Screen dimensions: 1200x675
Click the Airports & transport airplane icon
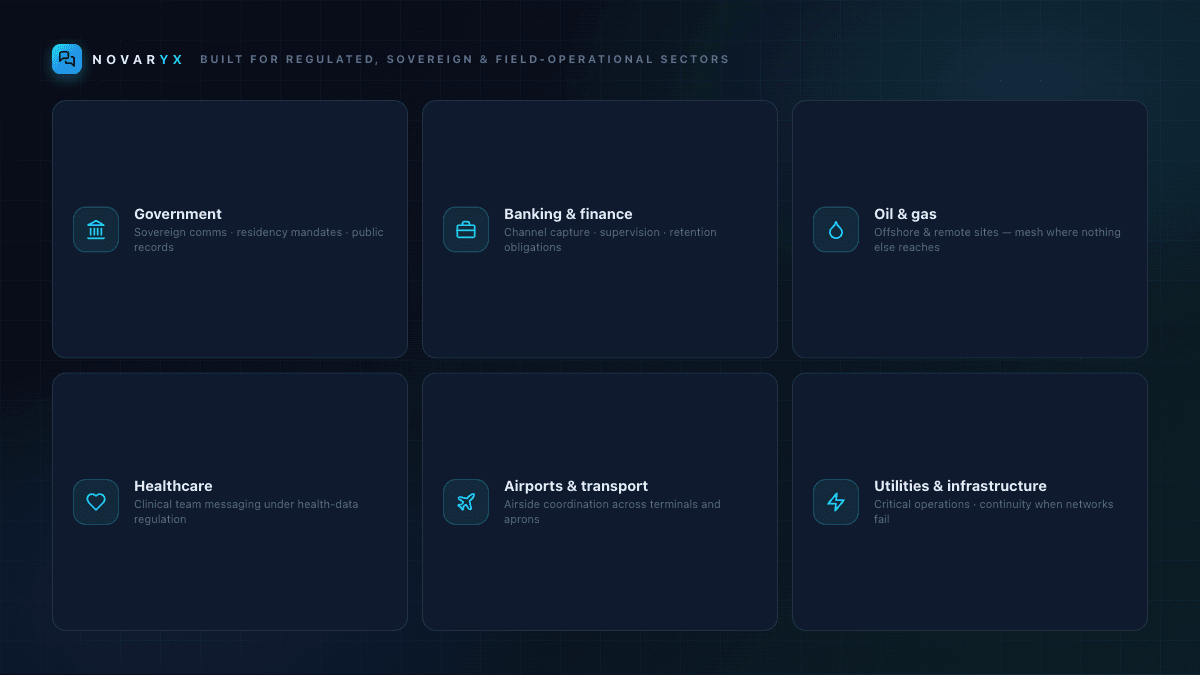coord(466,502)
